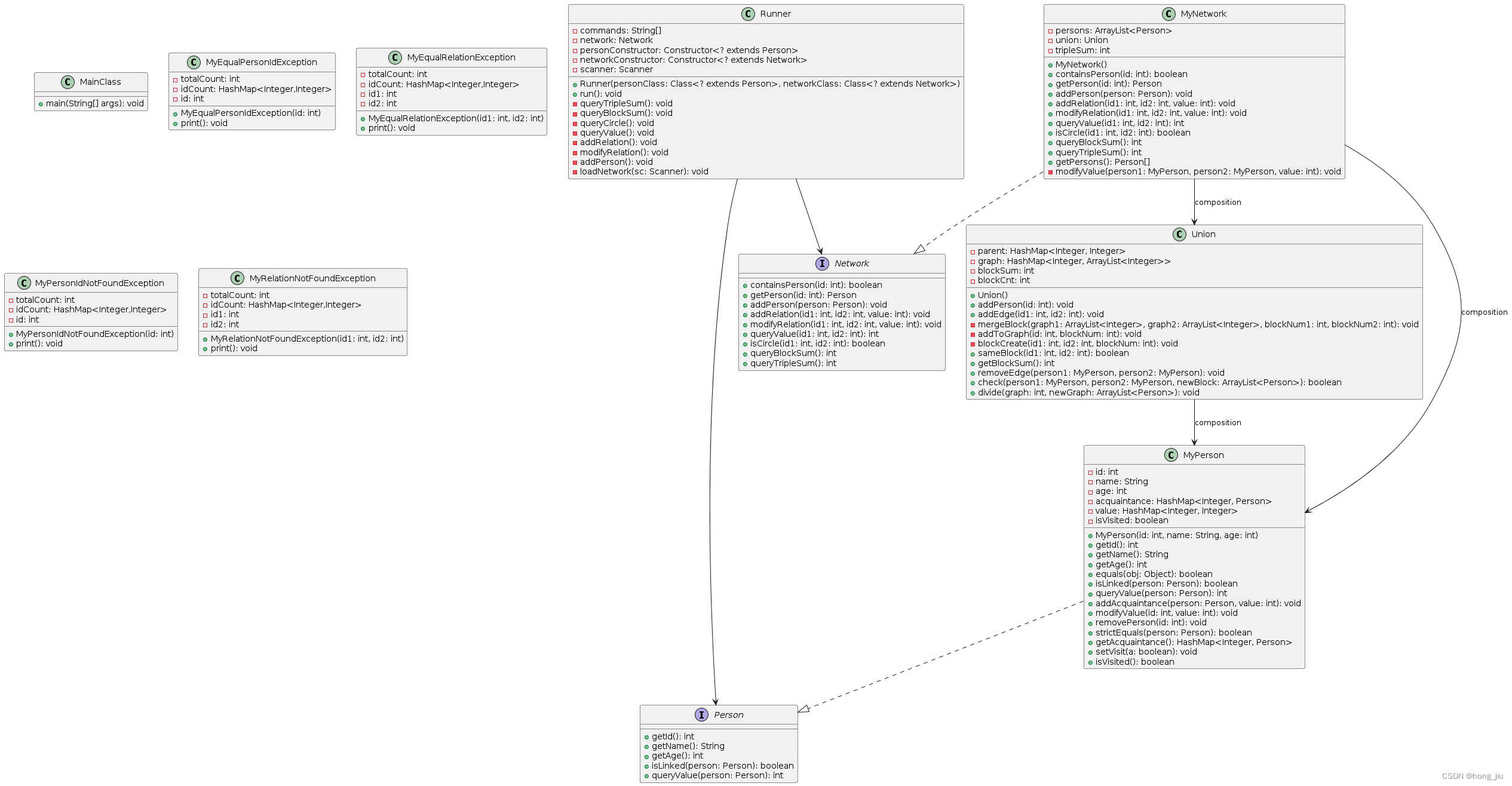Click the isVisited: boolean field in MyPerson
Screen dimensions: 1512x786
[1131, 520]
